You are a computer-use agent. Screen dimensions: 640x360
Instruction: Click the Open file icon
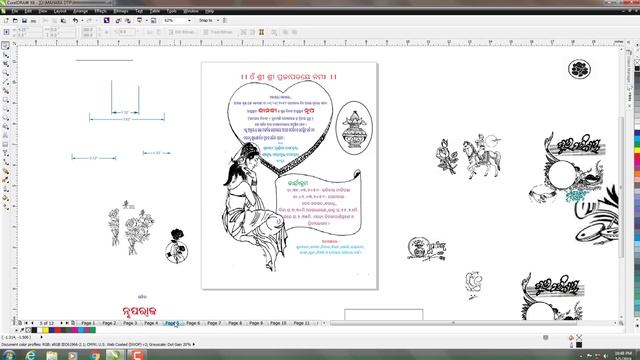coord(15,20)
